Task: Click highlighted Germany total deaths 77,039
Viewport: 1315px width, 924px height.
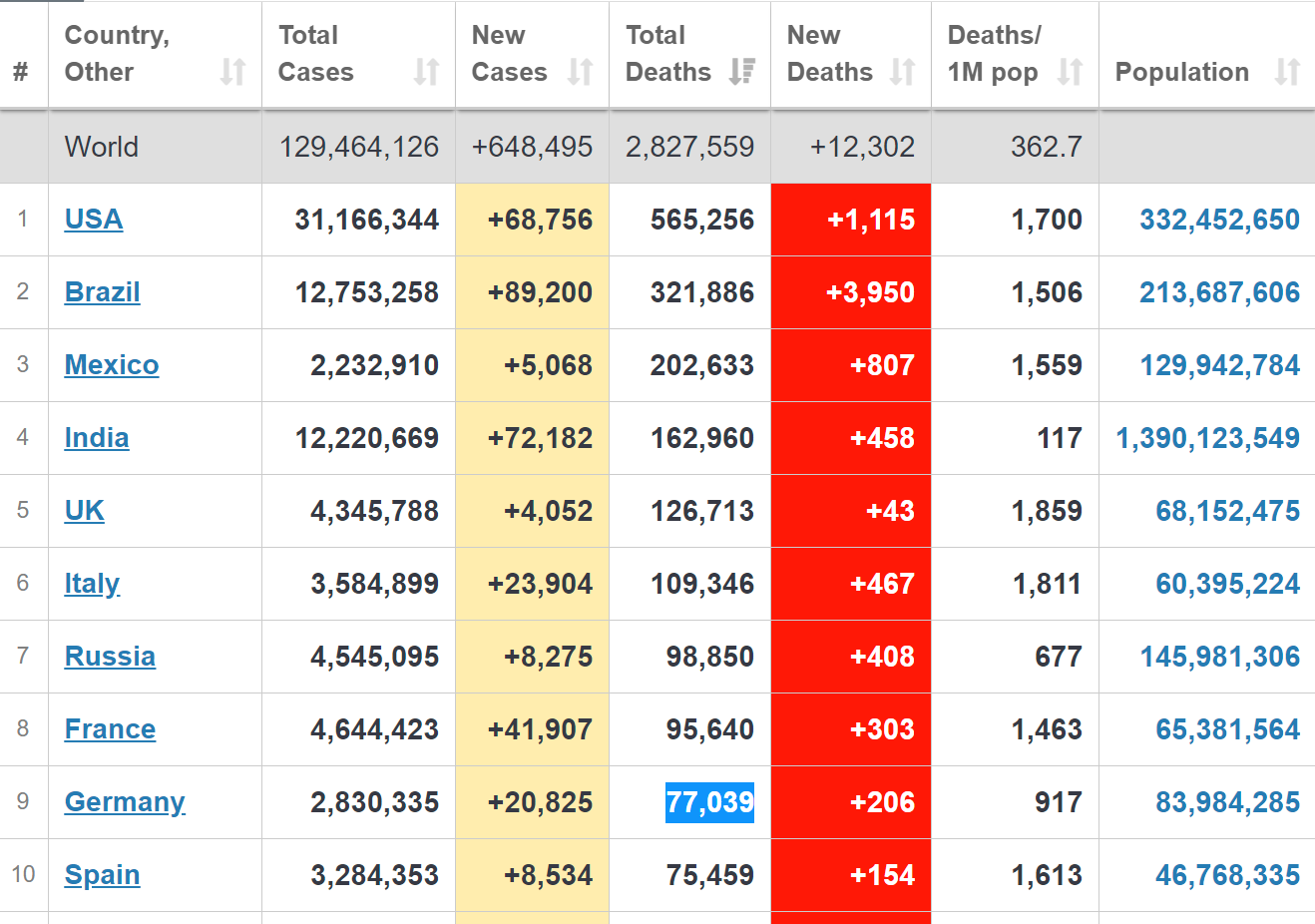Action: 709,802
